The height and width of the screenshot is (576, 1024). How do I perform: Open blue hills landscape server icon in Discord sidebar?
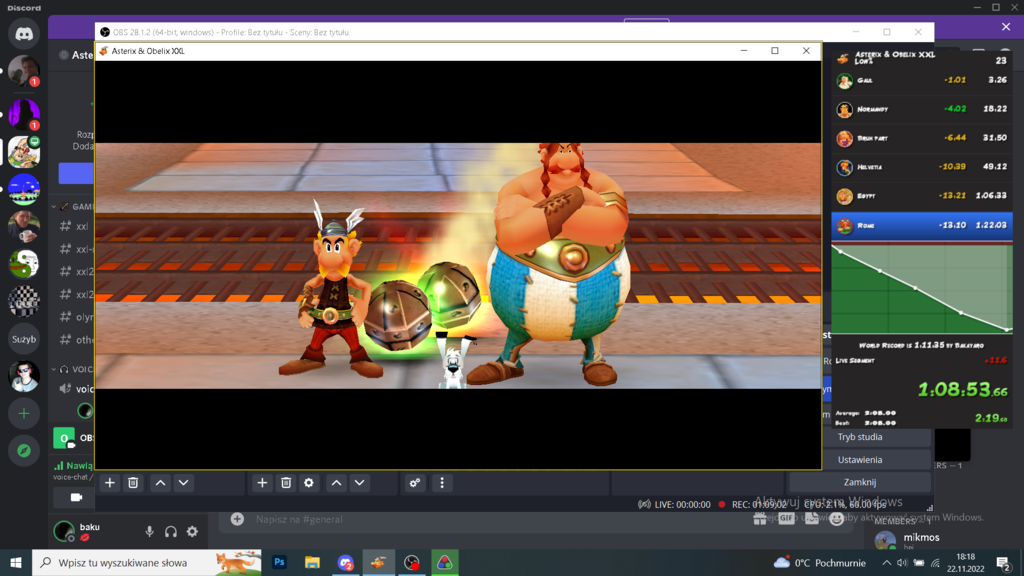(x=24, y=189)
